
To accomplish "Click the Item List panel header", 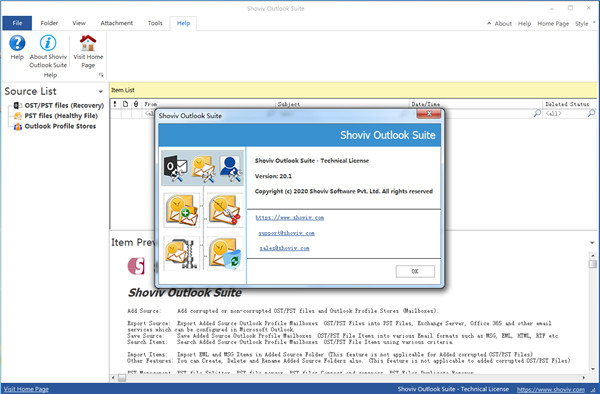I will click(354, 90).
